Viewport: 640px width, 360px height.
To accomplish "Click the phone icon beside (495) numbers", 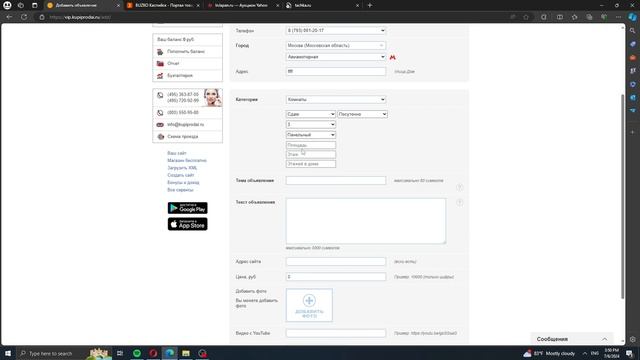I will 160,95.
